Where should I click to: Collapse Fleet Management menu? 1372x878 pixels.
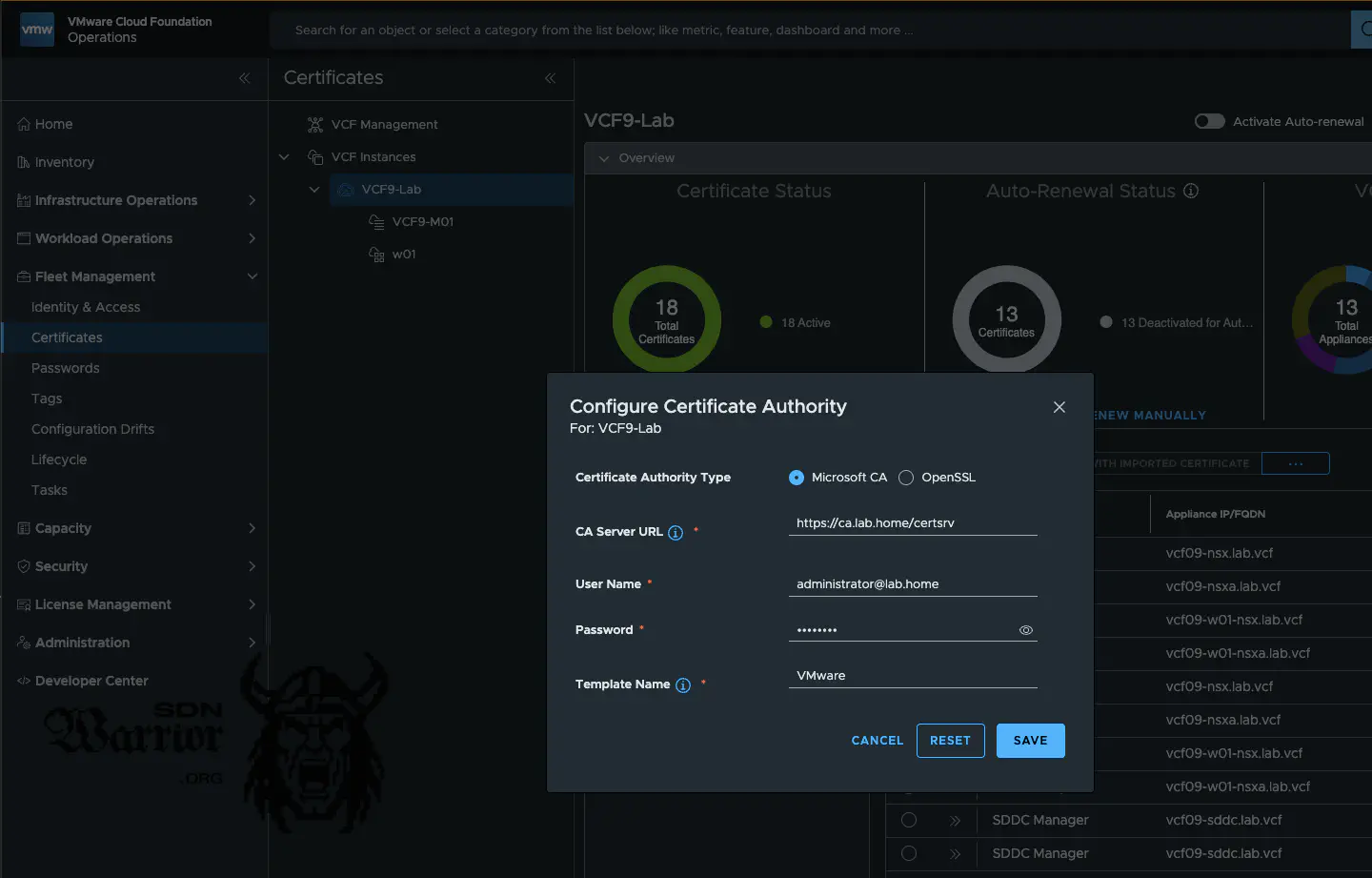252,276
